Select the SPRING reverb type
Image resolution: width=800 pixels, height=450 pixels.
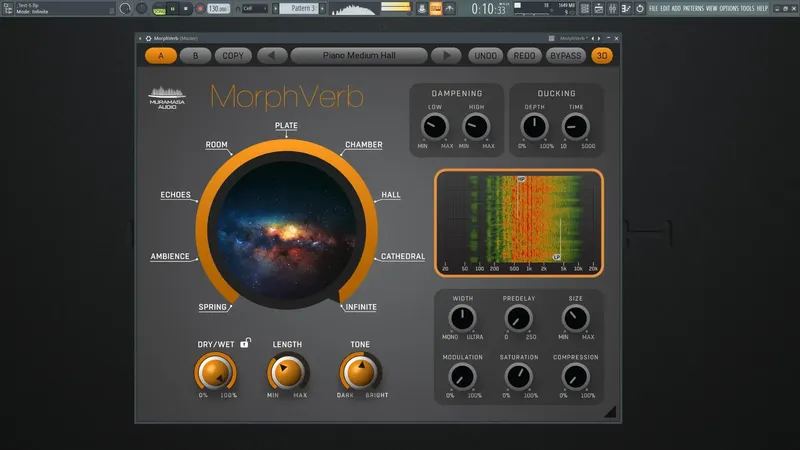point(212,307)
